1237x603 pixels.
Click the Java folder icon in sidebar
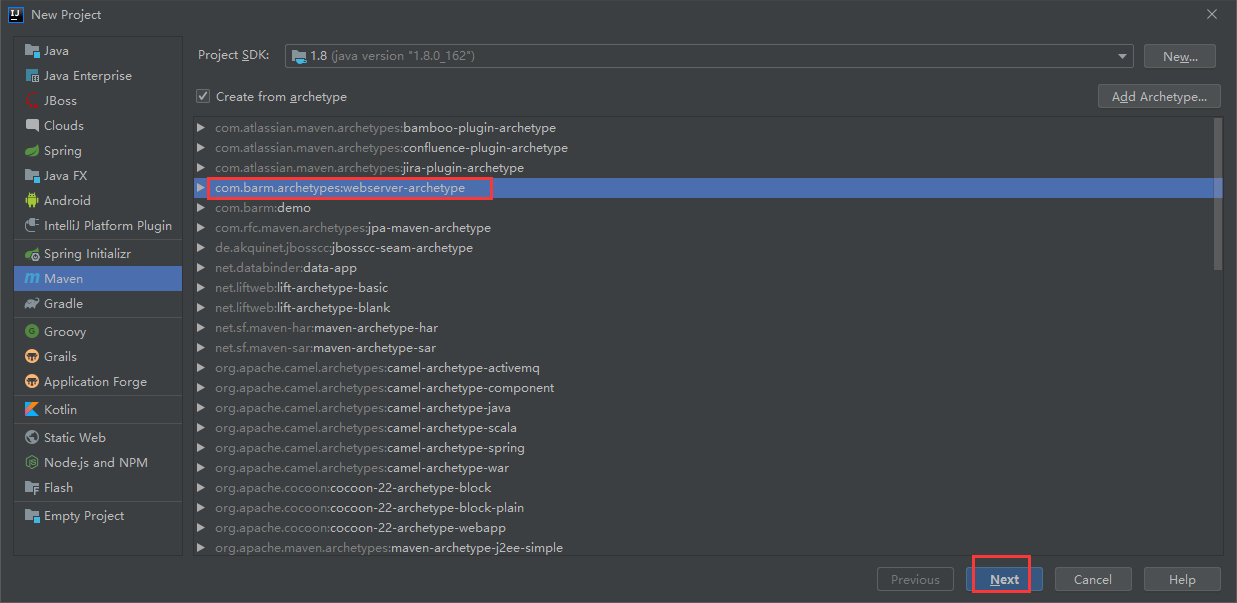pos(32,51)
